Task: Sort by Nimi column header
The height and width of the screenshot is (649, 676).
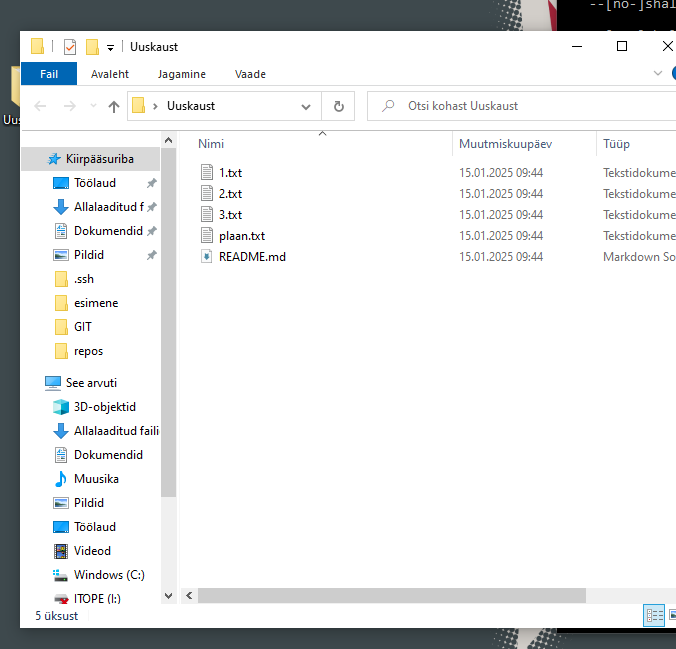Action: click(211, 144)
